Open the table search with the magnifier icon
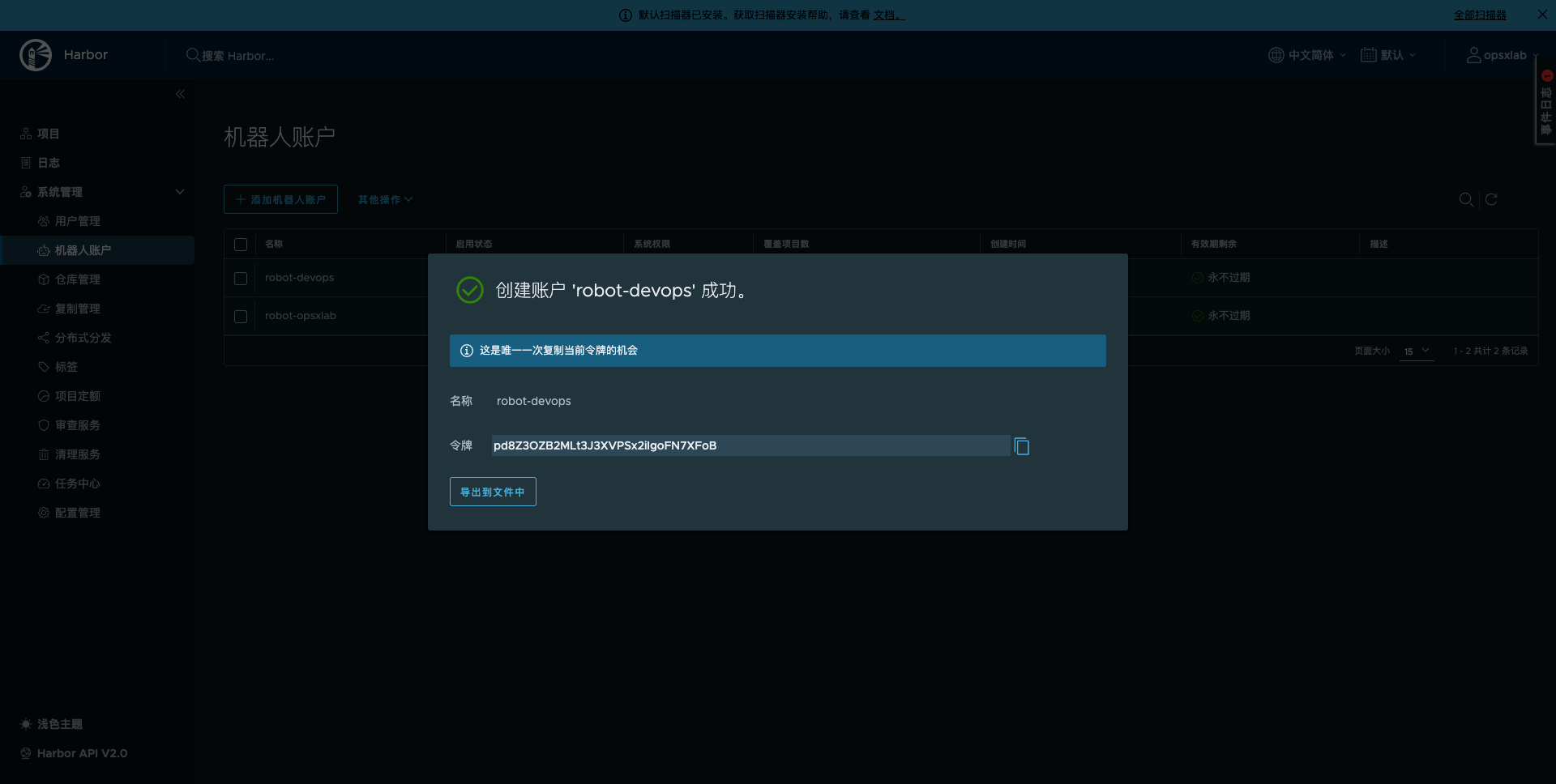Screen dimensions: 1556x784 (1465, 199)
